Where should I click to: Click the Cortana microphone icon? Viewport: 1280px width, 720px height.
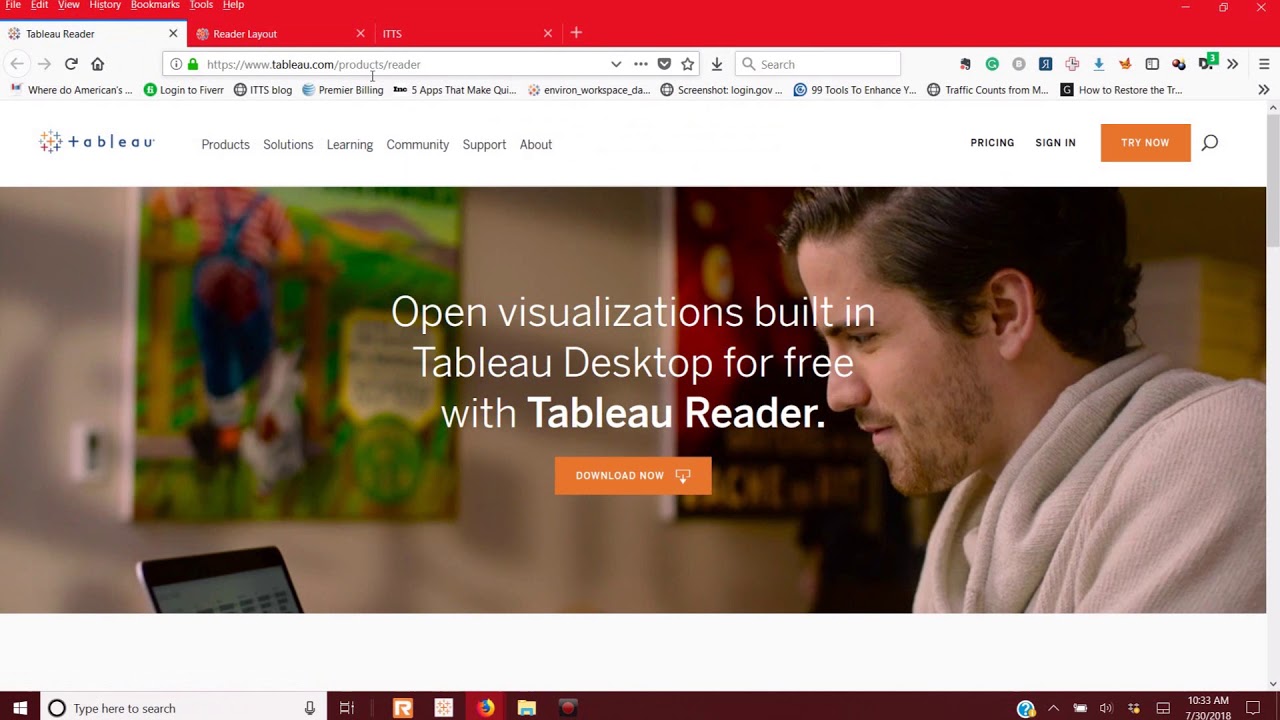pos(310,708)
